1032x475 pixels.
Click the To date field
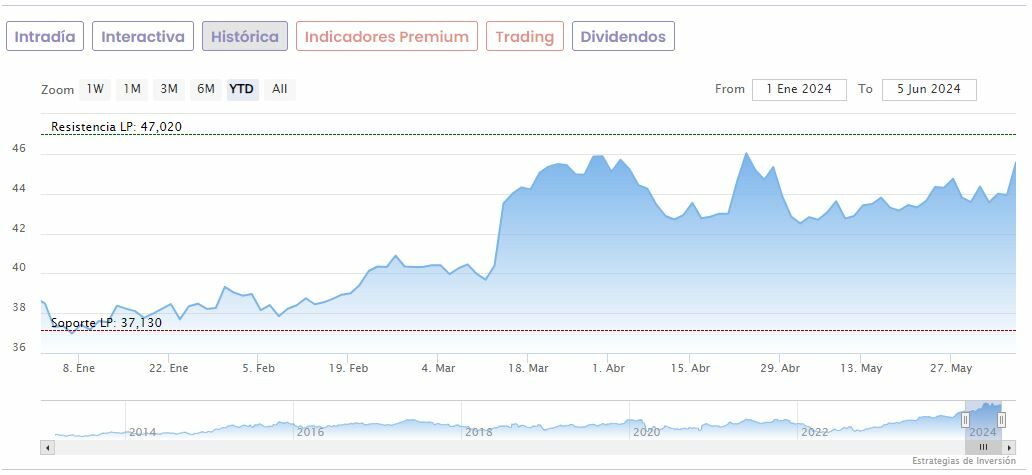point(929,89)
